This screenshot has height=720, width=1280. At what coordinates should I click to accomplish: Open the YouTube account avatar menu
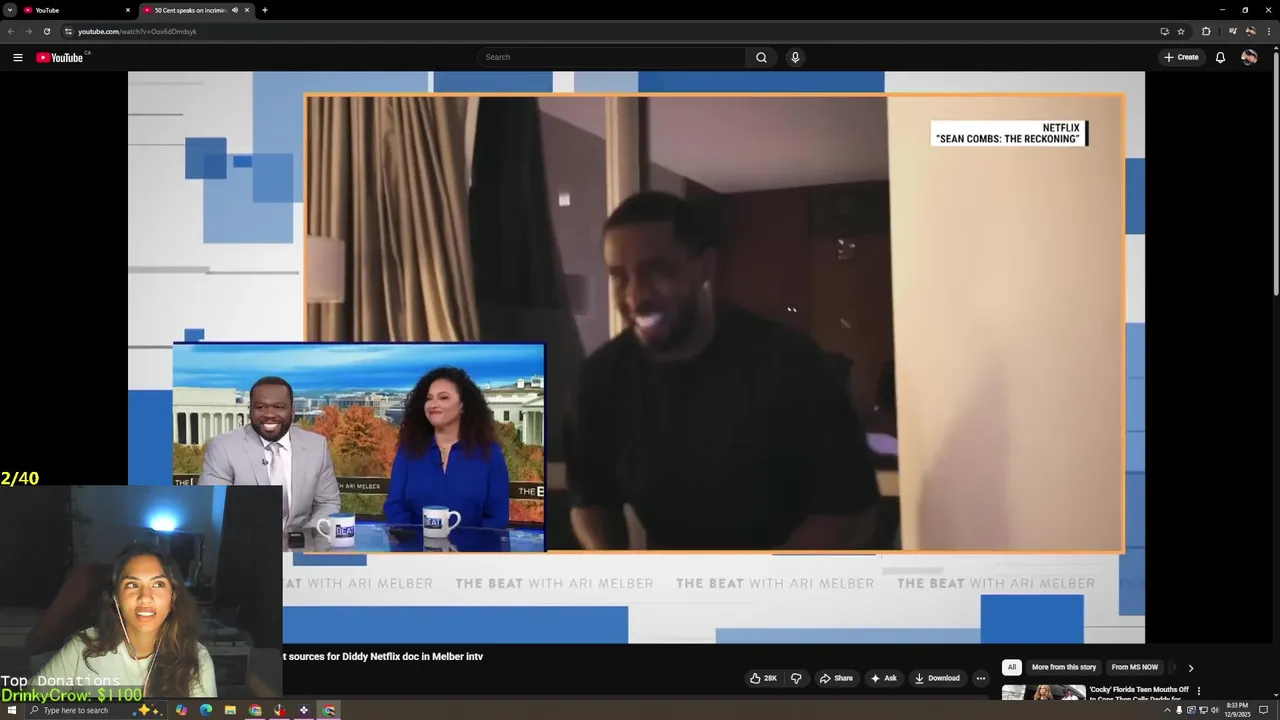(x=1249, y=57)
